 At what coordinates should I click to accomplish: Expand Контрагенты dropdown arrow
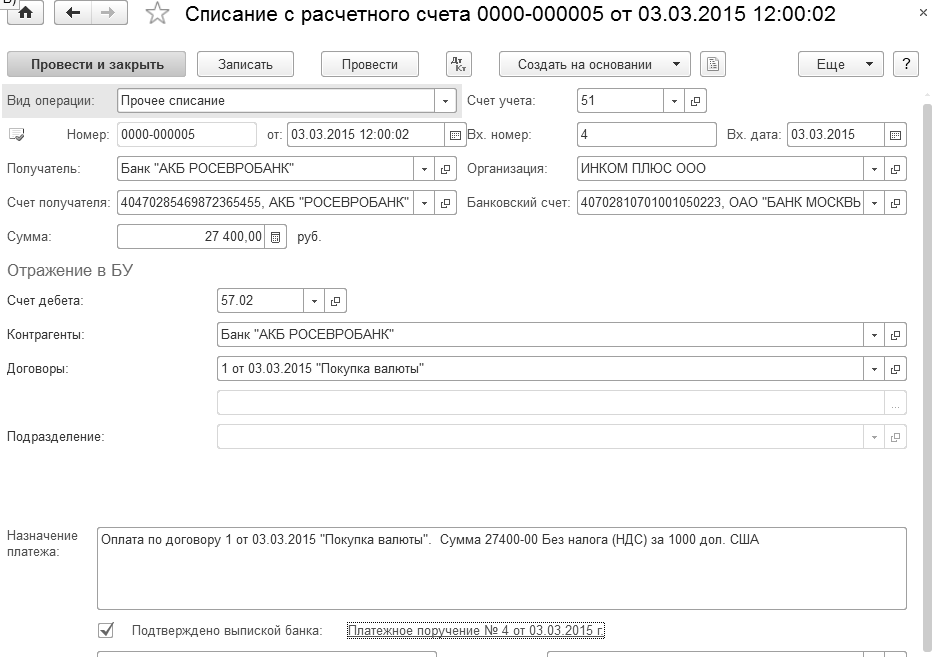point(874,335)
